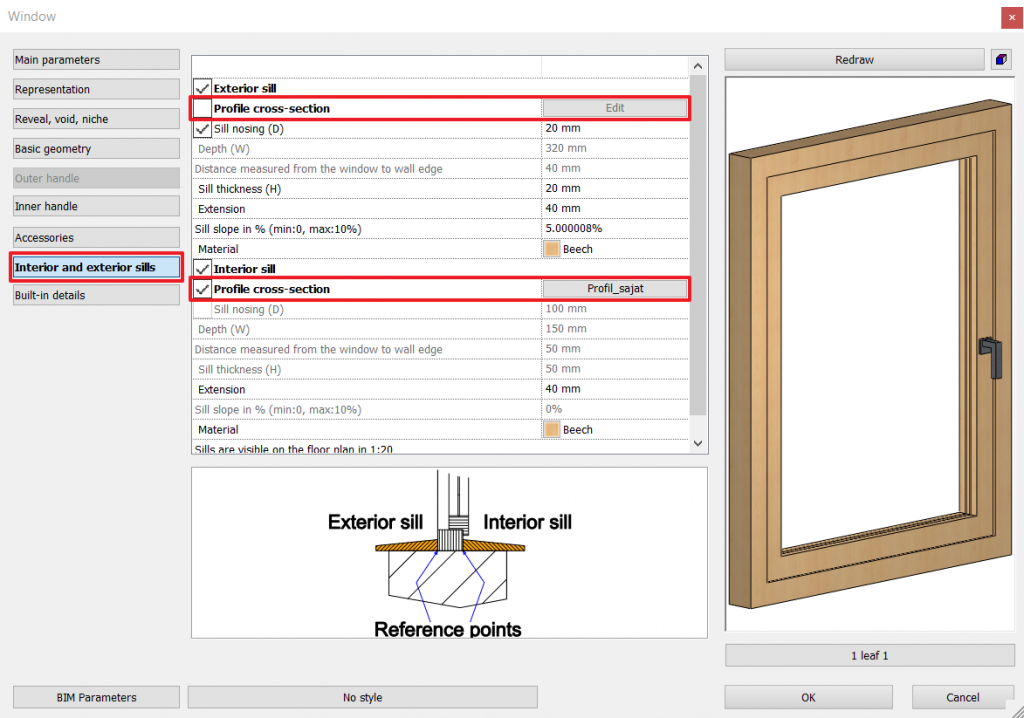Open the Main parameters section
This screenshot has width=1024, height=718.
coord(96,60)
